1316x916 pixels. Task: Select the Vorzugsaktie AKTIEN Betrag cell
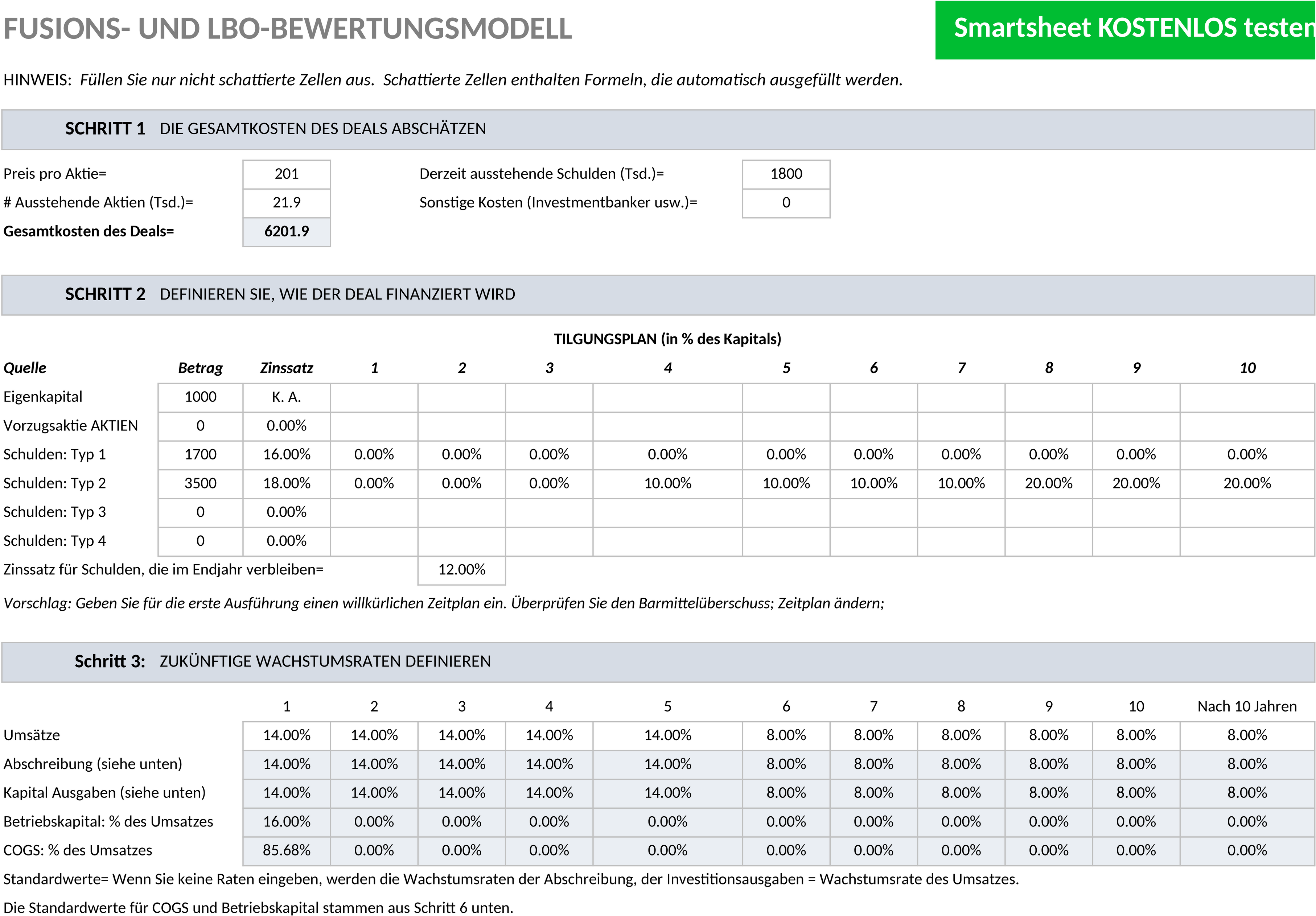(x=201, y=426)
